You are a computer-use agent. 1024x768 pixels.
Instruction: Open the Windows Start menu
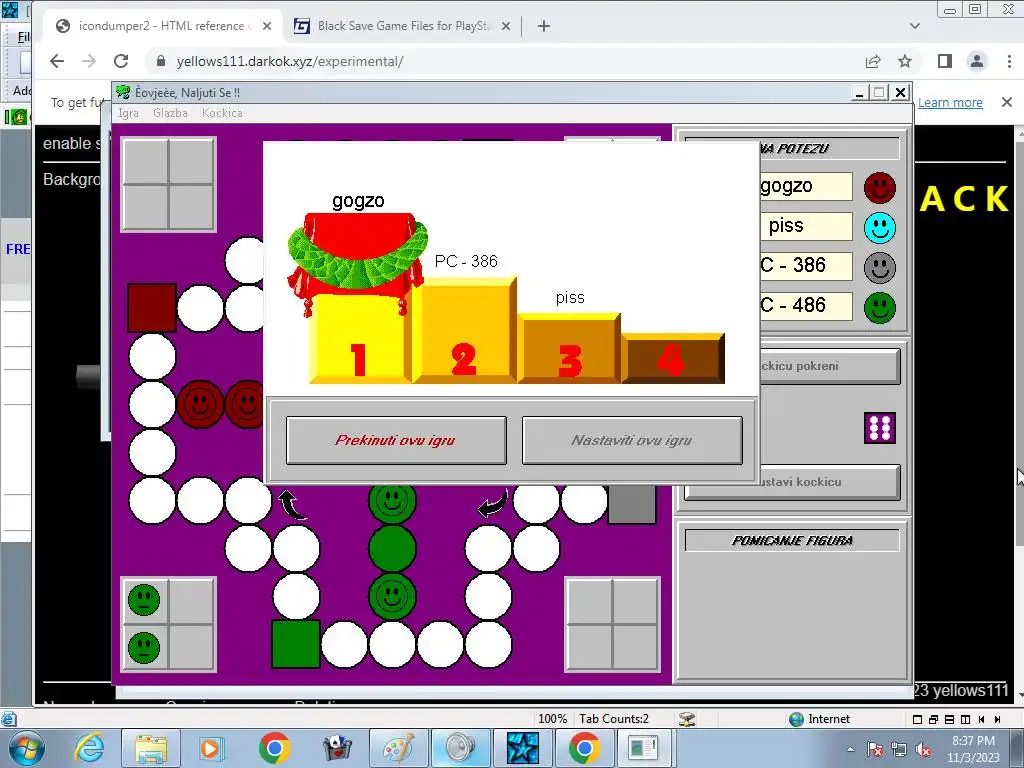pyautogui.click(x=25, y=748)
